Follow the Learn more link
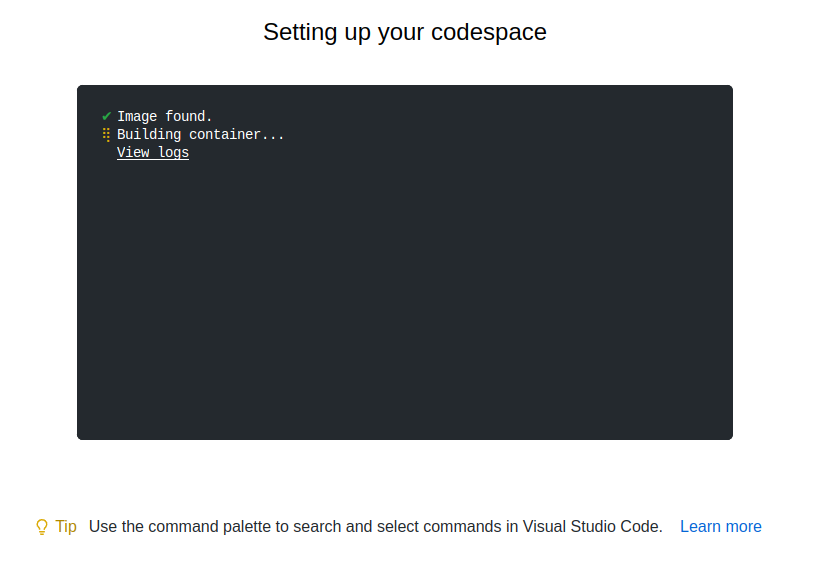The height and width of the screenshot is (572, 816). [x=720, y=527]
